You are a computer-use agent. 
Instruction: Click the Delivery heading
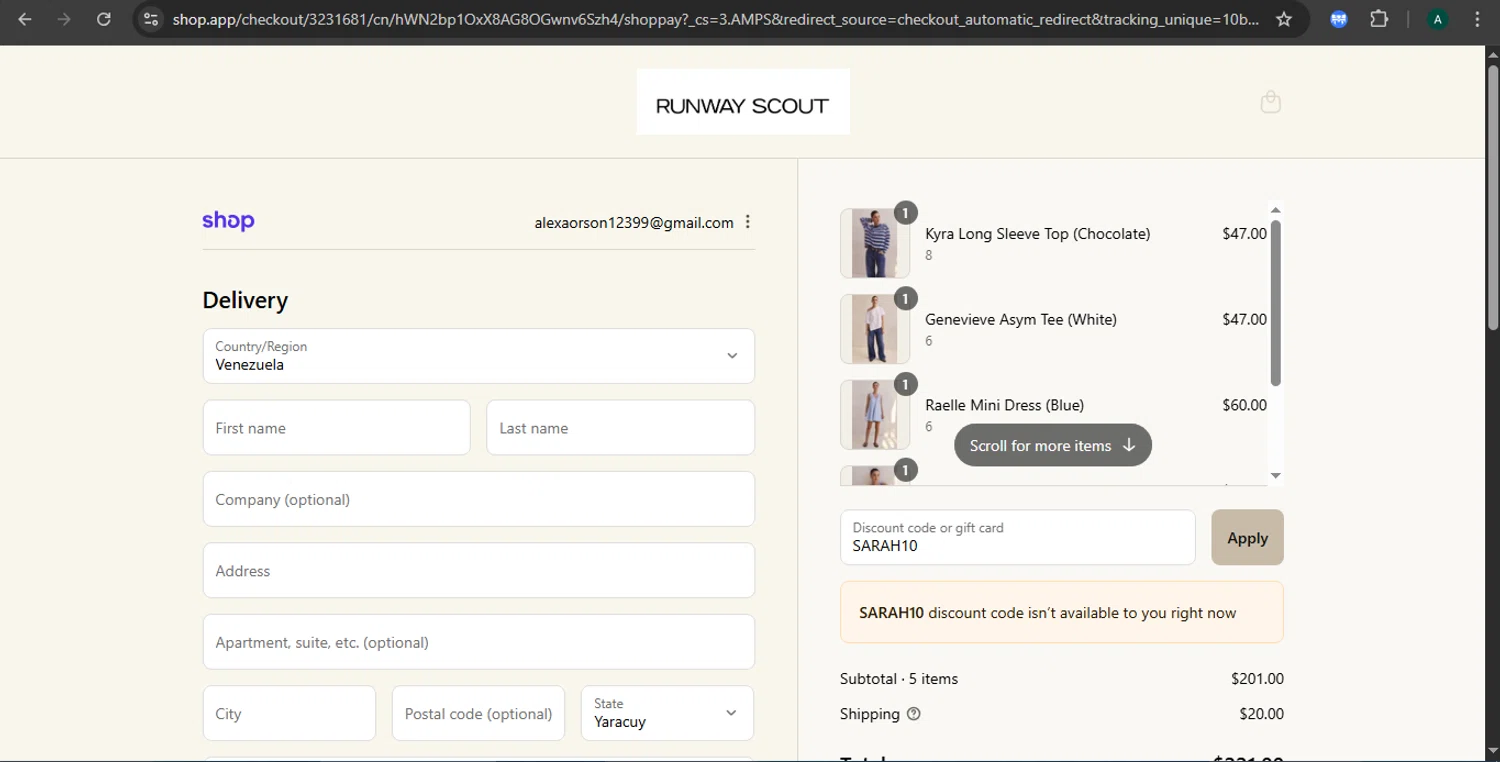tap(245, 300)
